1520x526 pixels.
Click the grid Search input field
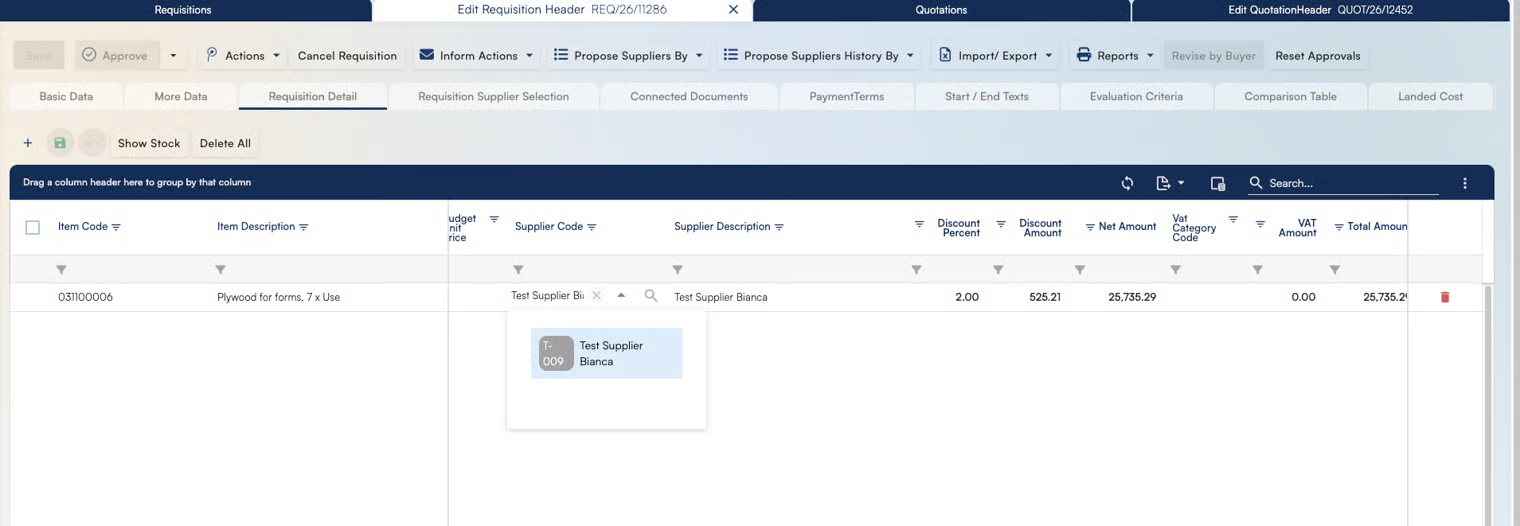(x=1350, y=183)
